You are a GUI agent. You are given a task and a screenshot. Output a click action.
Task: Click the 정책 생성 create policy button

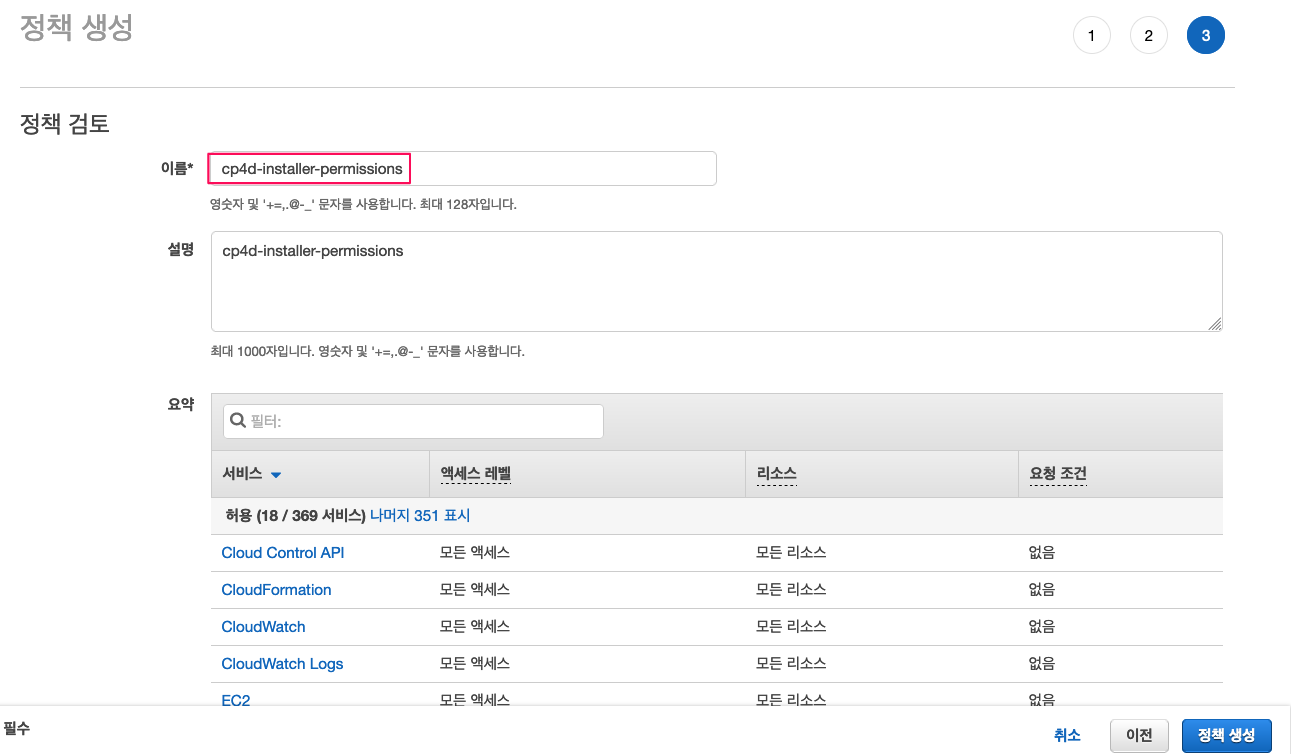1226,735
